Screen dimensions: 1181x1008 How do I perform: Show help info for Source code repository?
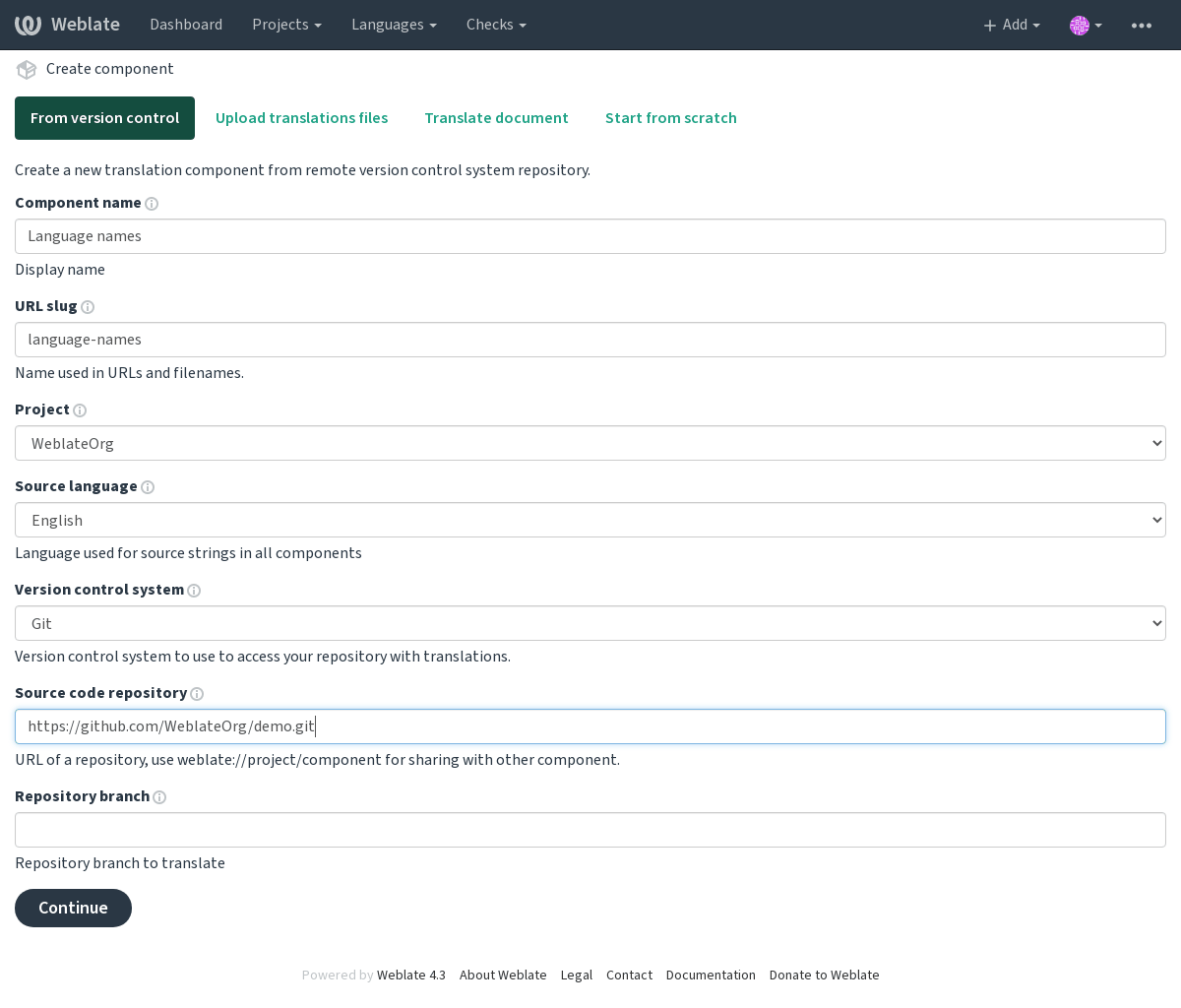click(x=197, y=694)
